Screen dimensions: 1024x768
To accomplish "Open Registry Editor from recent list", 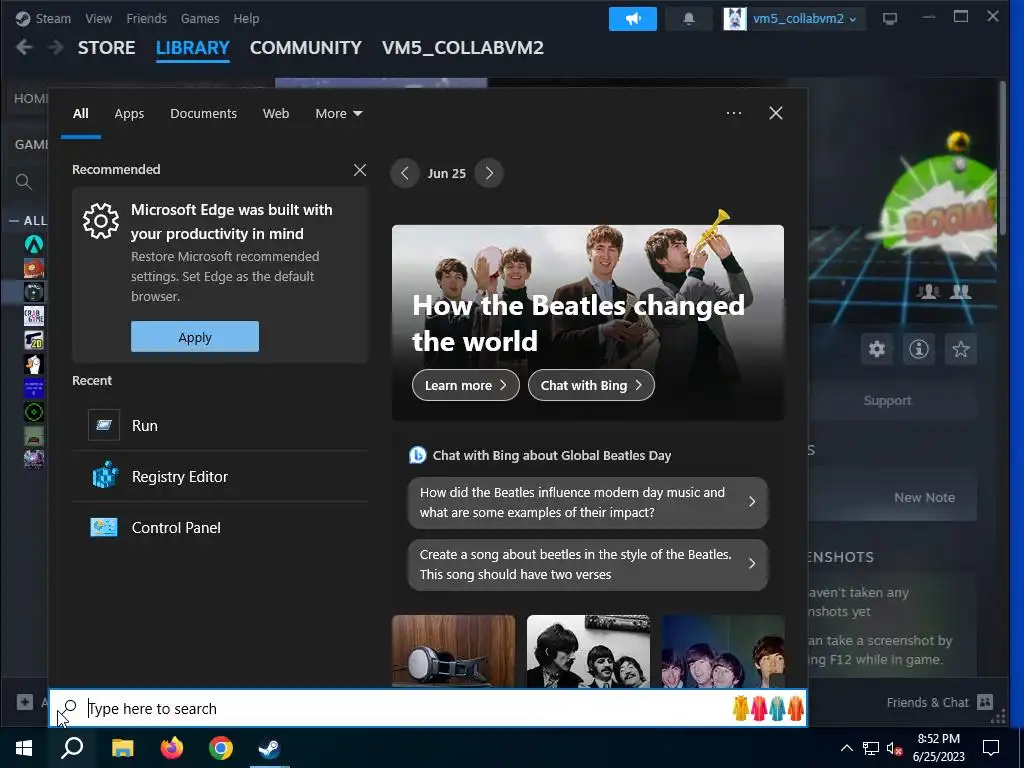I will click(x=220, y=477).
